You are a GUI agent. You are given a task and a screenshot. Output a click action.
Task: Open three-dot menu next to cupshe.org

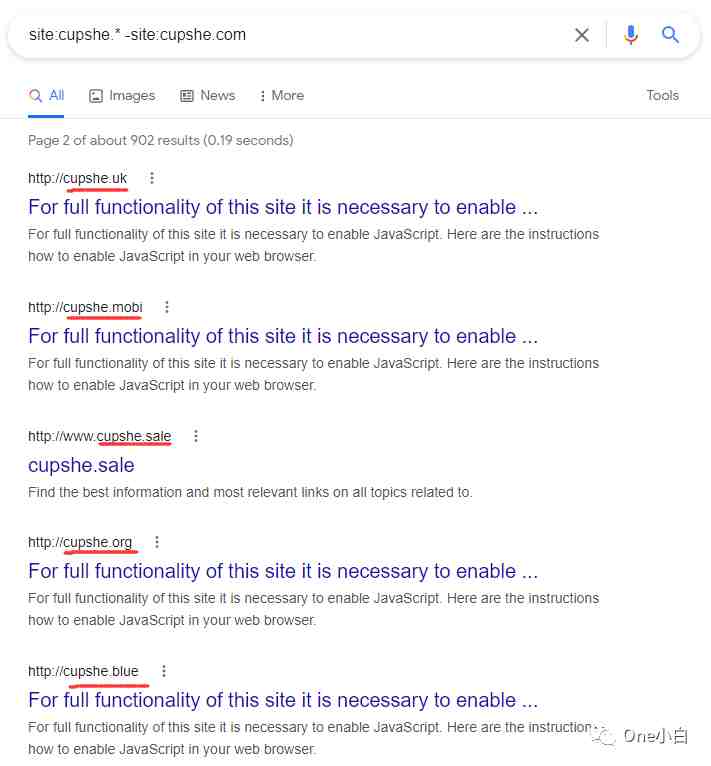pyautogui.click(x=157, y=542)
